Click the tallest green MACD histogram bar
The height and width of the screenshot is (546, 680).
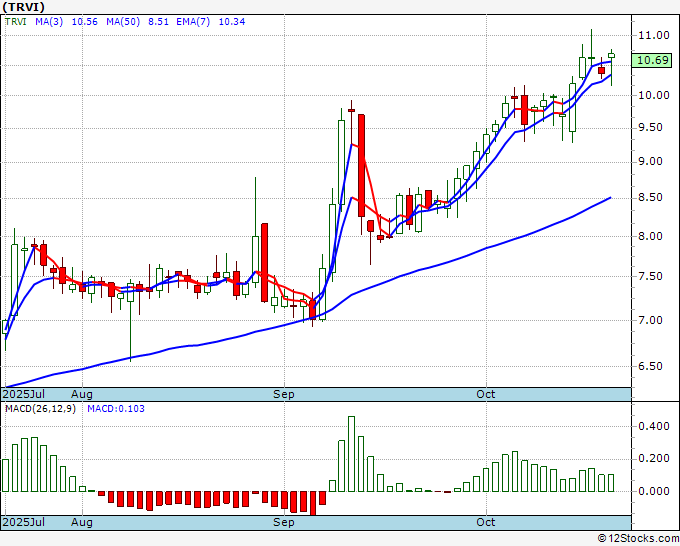coord(351,454)
